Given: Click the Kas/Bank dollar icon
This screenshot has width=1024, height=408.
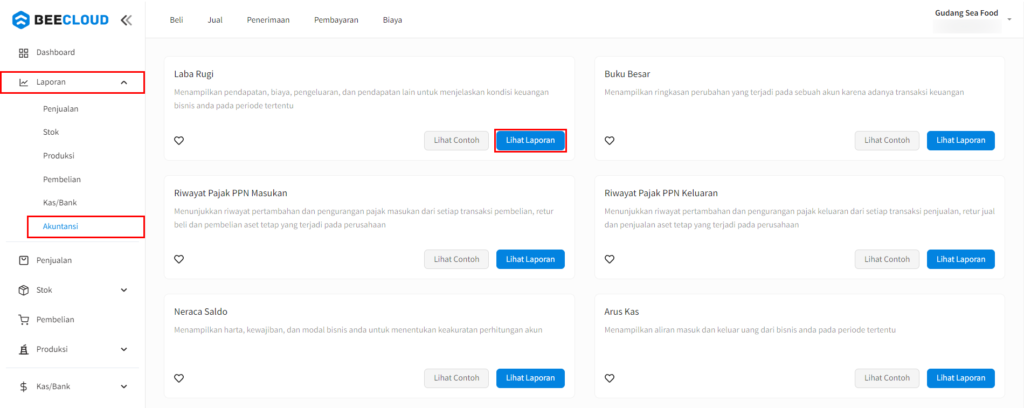Looking at the screenshot, I should (24, 386).
